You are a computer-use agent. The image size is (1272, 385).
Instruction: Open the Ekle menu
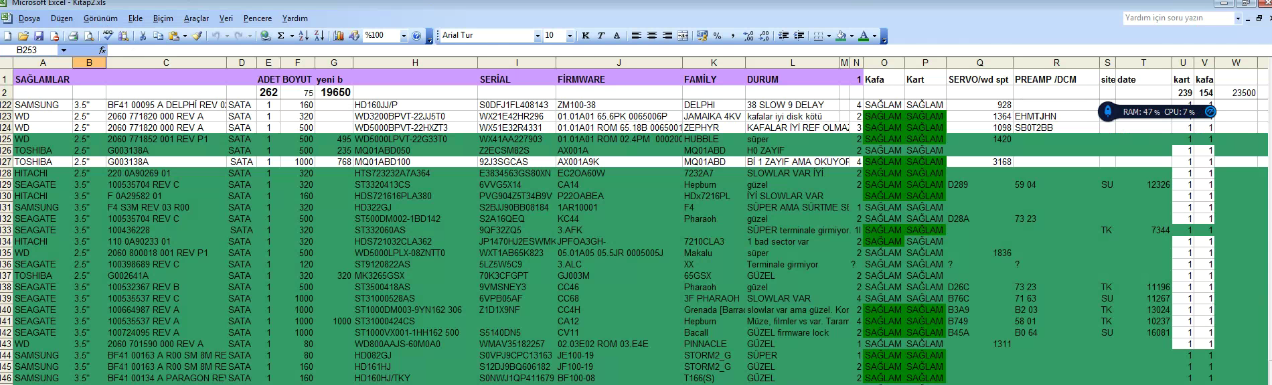[x=136, y=18]
